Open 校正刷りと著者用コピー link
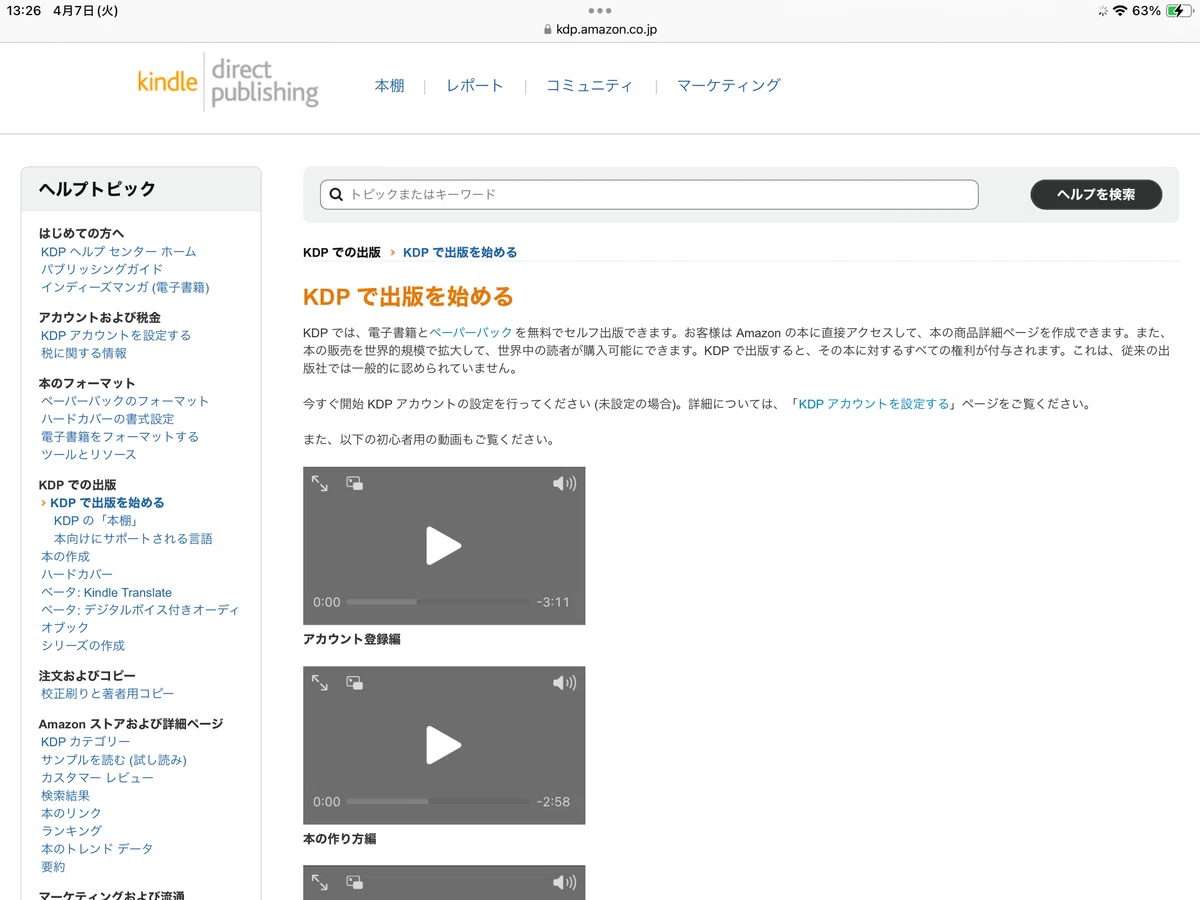The image size is (1200, 900). pos(107,694)
